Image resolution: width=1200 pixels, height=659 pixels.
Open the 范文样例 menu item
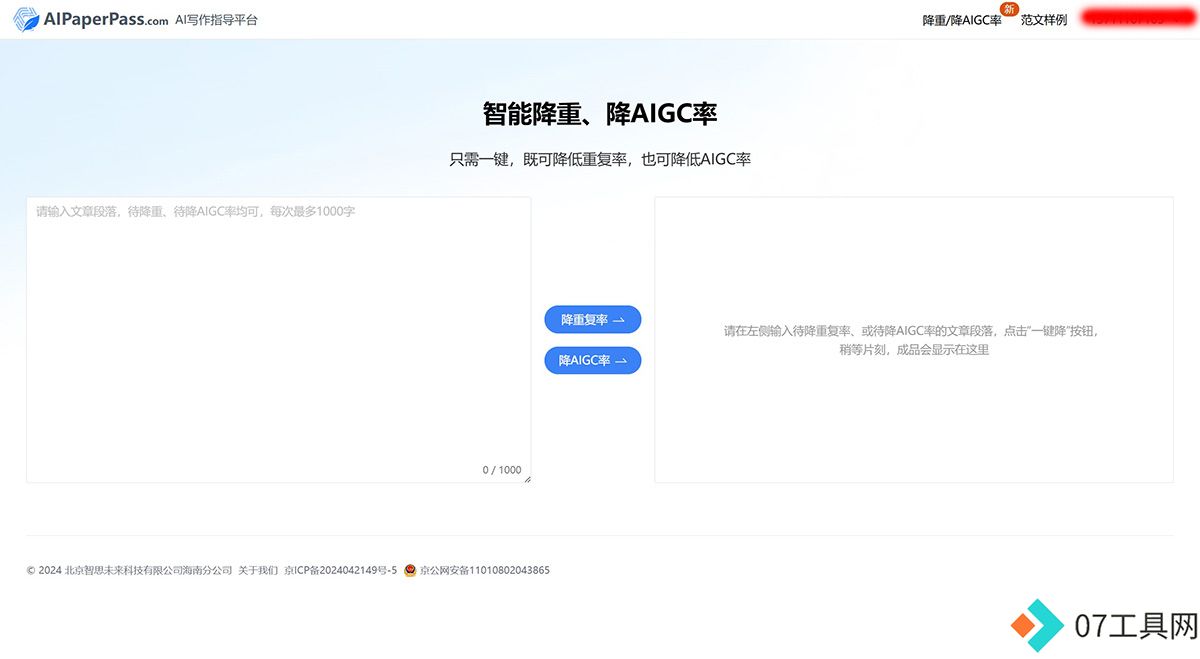(1044, 20)
